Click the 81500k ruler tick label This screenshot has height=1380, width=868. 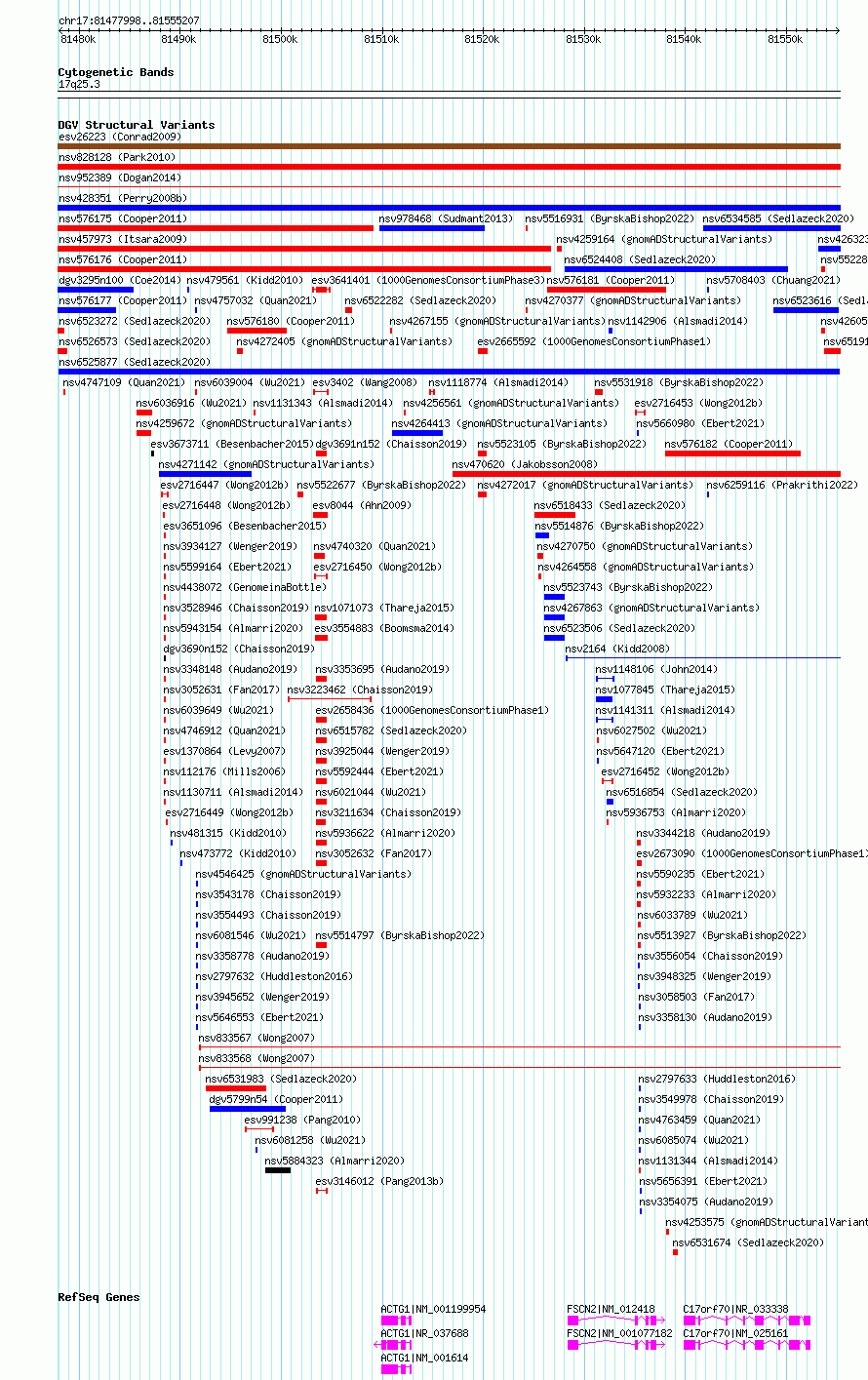tap(280, 39)
